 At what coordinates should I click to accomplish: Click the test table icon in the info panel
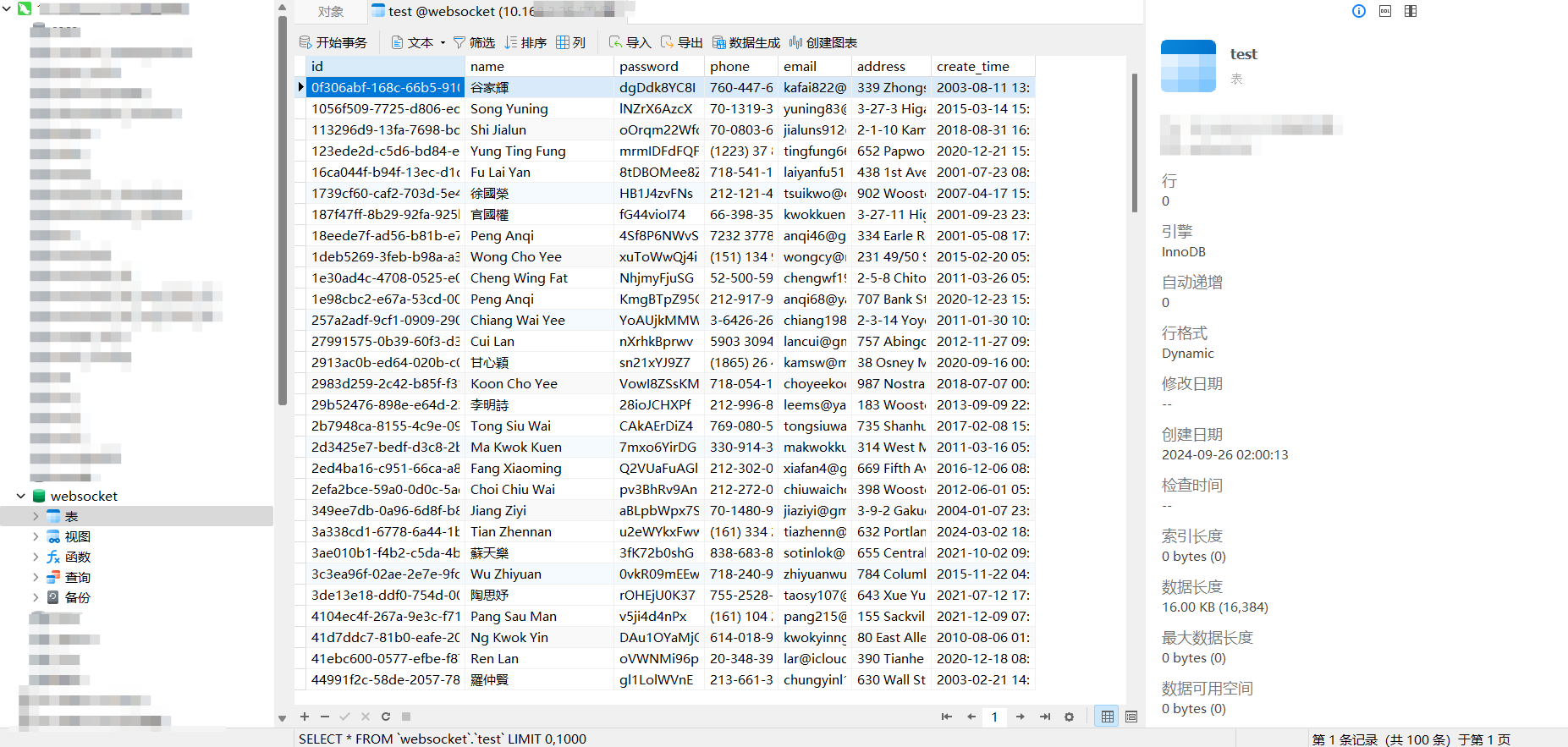pos(1188,66)
